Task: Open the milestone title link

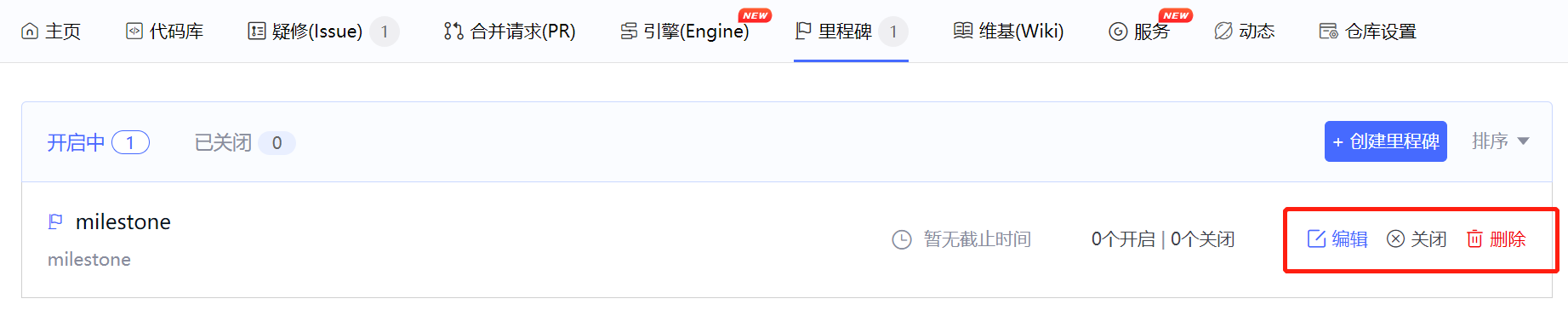Action: (x=123, y=221)
